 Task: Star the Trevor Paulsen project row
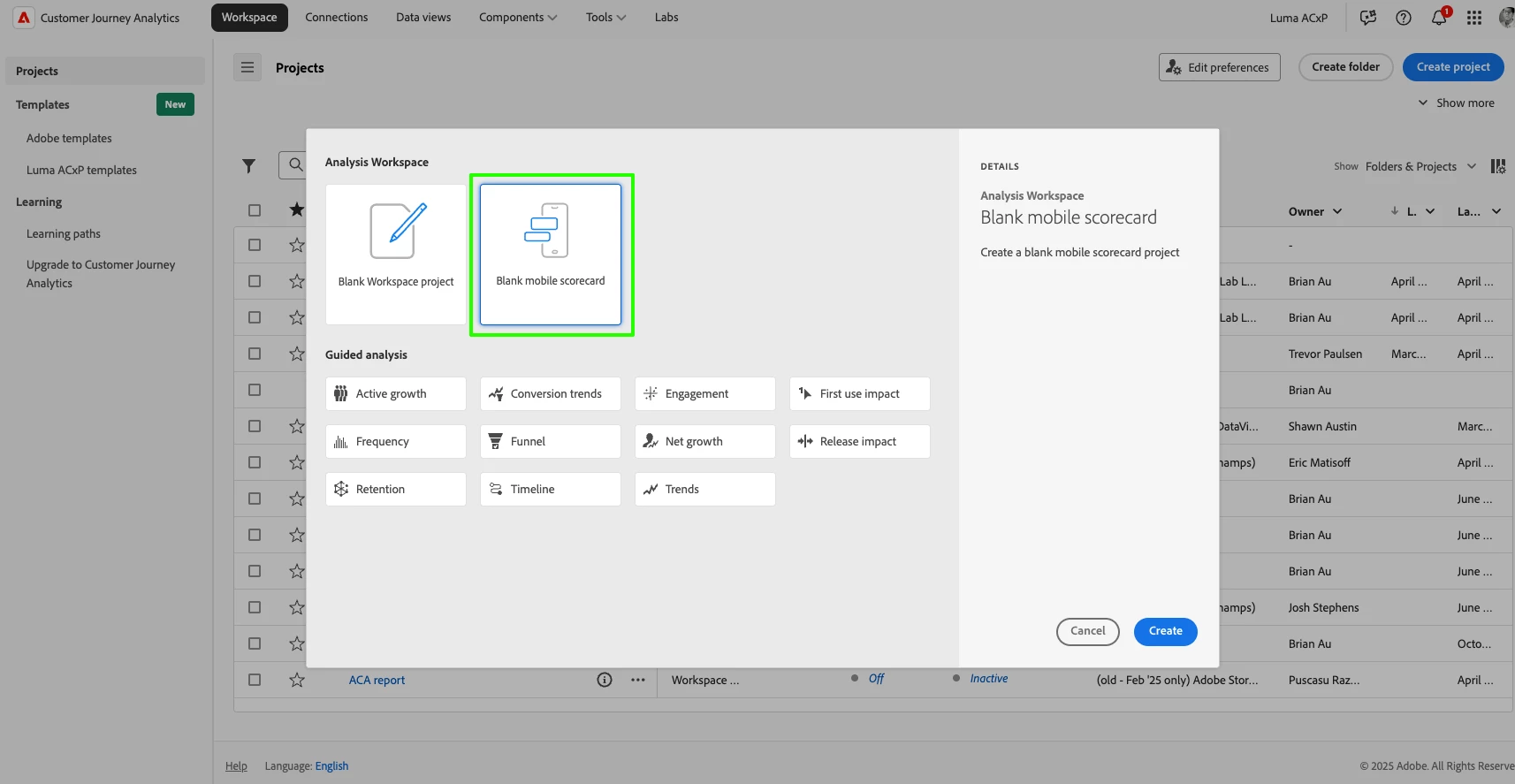coord(297,354)
